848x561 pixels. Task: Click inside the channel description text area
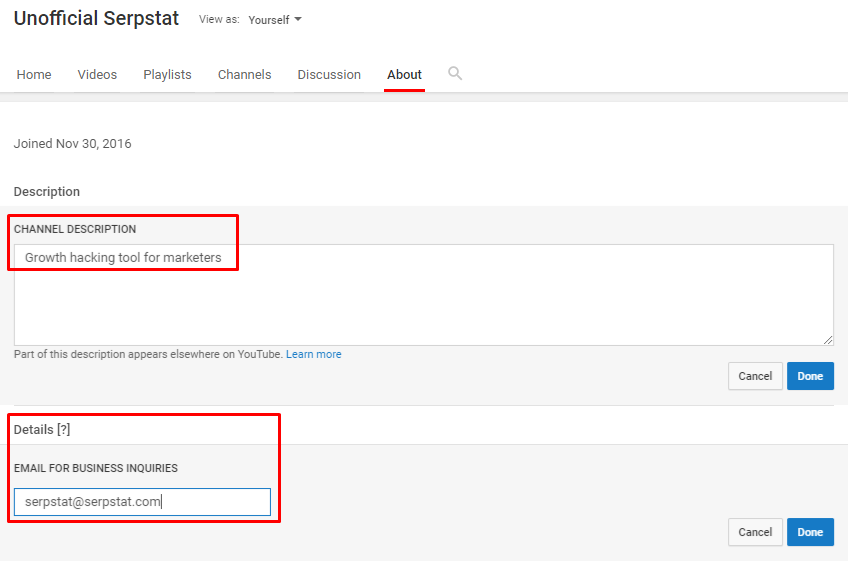(423, 295)
